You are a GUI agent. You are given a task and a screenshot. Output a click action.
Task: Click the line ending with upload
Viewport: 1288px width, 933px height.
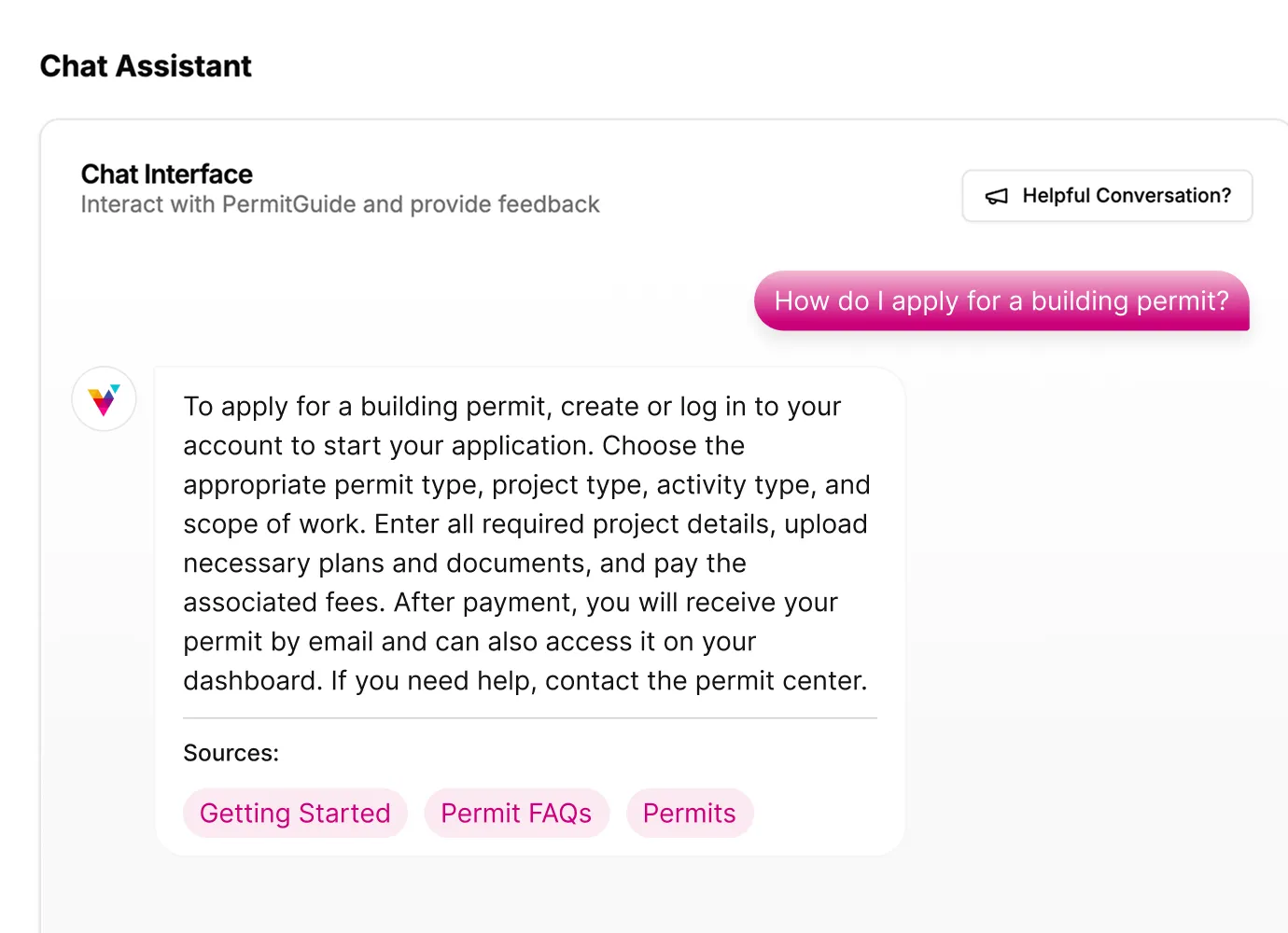pos(525,524)
